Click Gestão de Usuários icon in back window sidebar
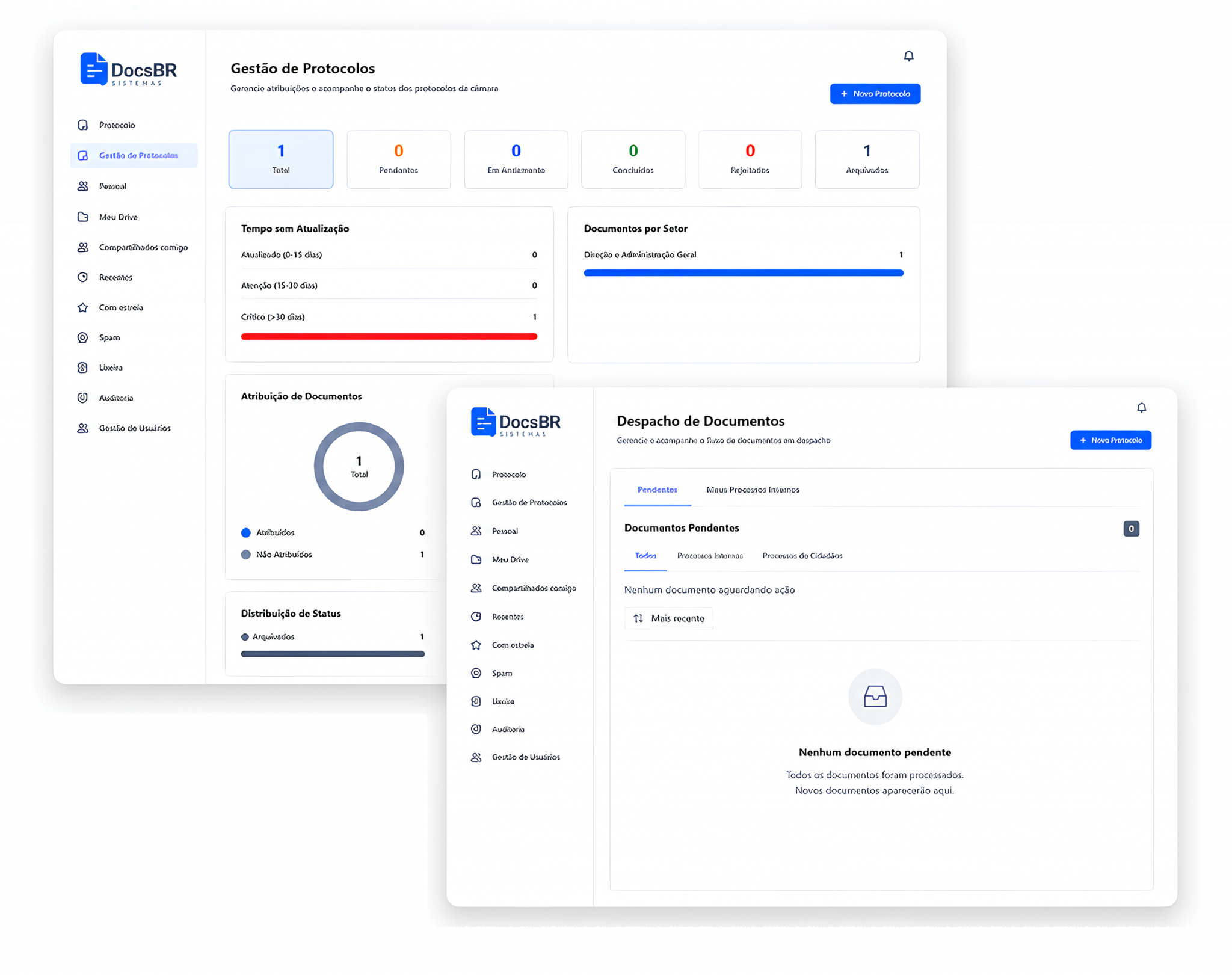 pos(83,428)
